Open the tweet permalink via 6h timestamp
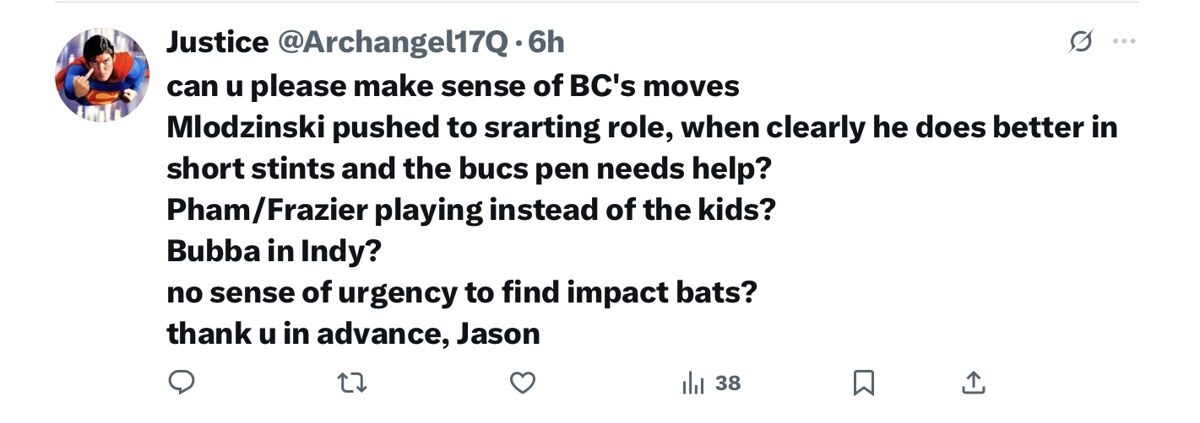The height and width of the screenshot is (423, 1200). (x=545, y=42)
